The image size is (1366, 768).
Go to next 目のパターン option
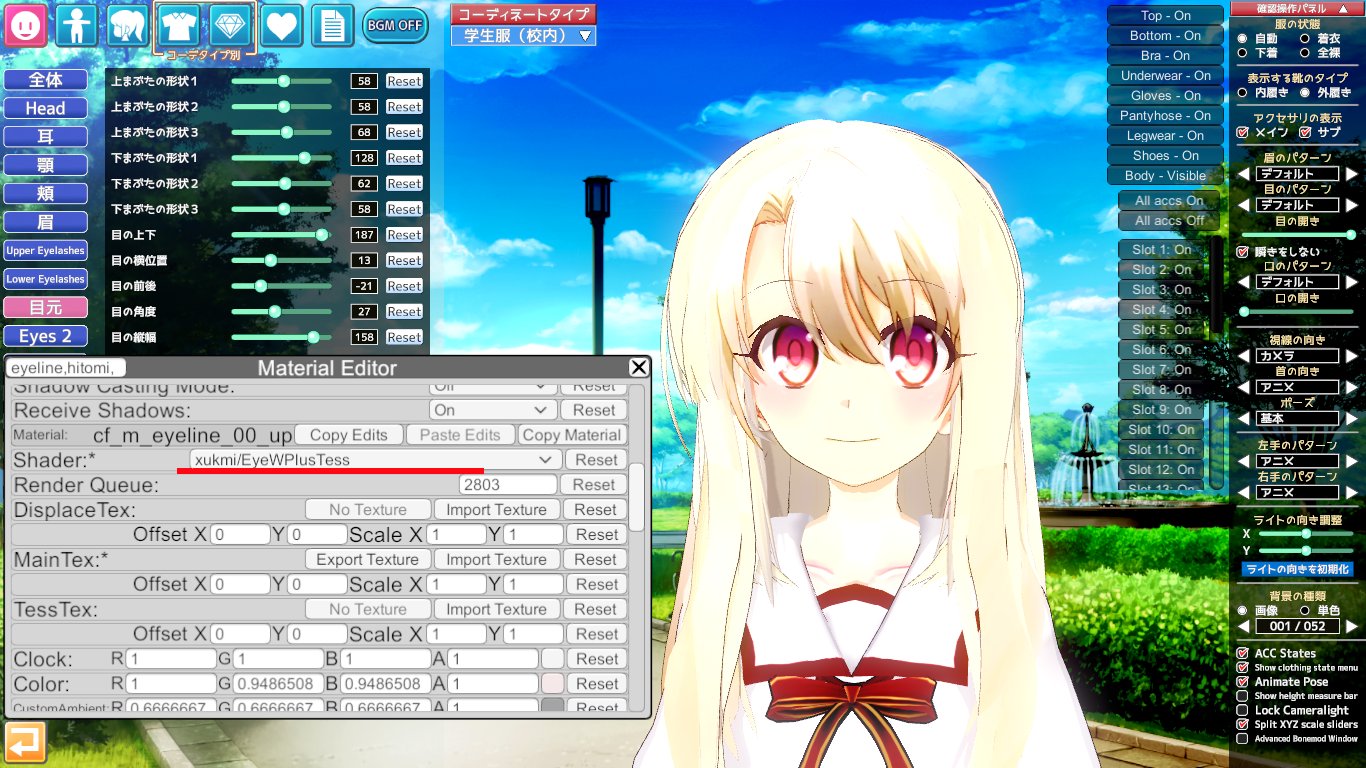1351,205
